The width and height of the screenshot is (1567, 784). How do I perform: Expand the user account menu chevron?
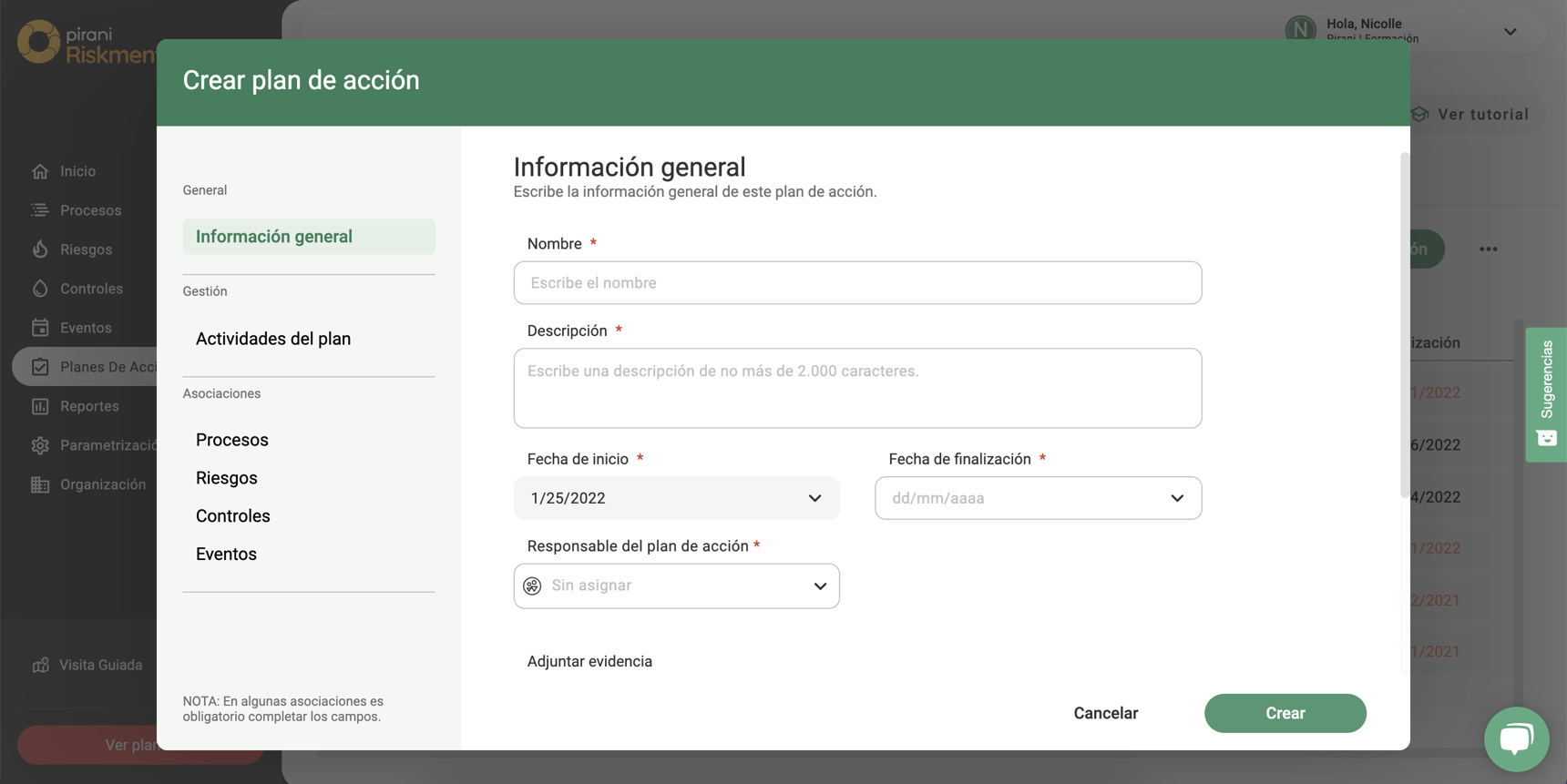coord(1510,32)
